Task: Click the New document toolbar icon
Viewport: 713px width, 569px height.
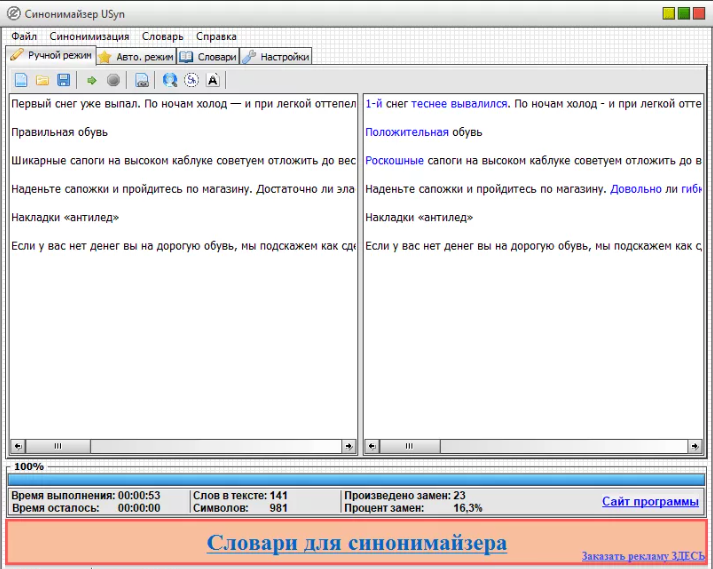Action: 21,81
